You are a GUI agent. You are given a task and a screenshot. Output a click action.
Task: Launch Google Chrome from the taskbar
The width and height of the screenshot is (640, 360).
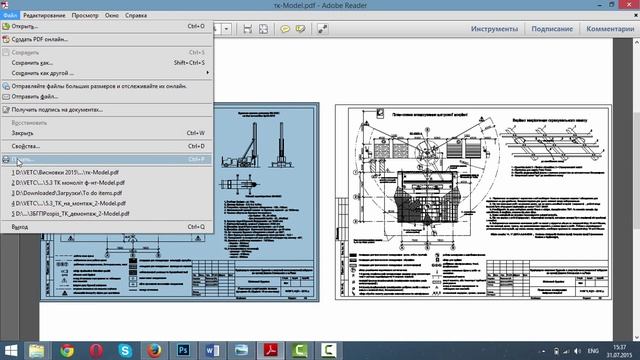coord(67,351)
